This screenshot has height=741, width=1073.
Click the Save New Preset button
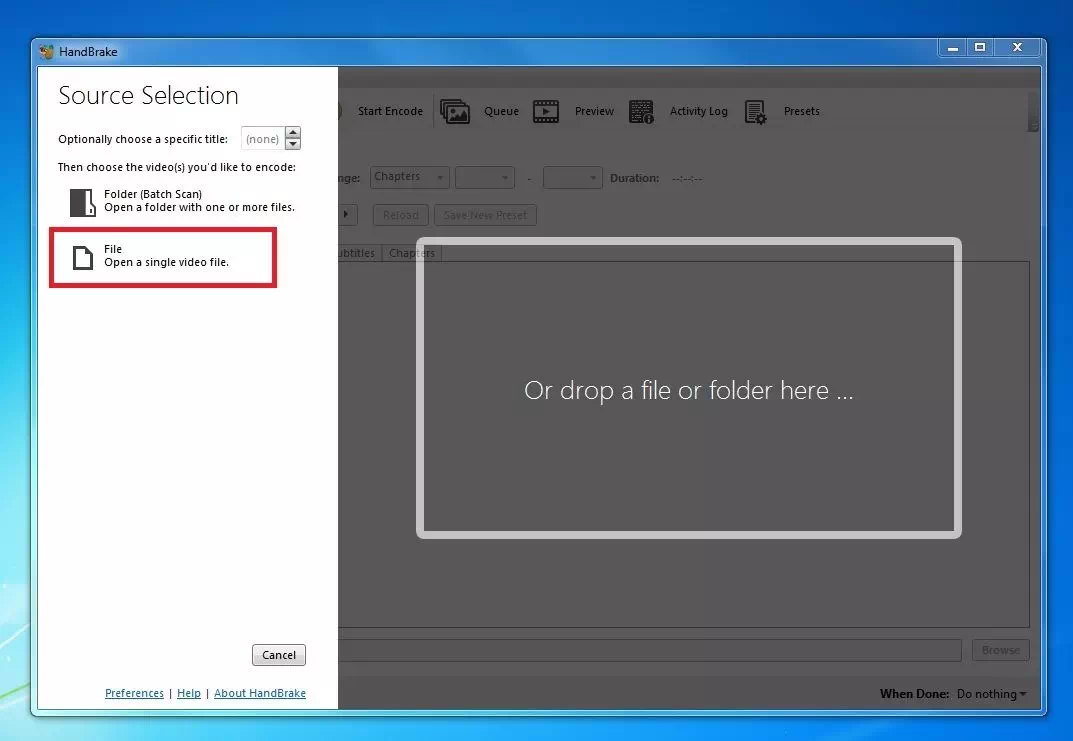pyautogui.click(x=485, y=215)
